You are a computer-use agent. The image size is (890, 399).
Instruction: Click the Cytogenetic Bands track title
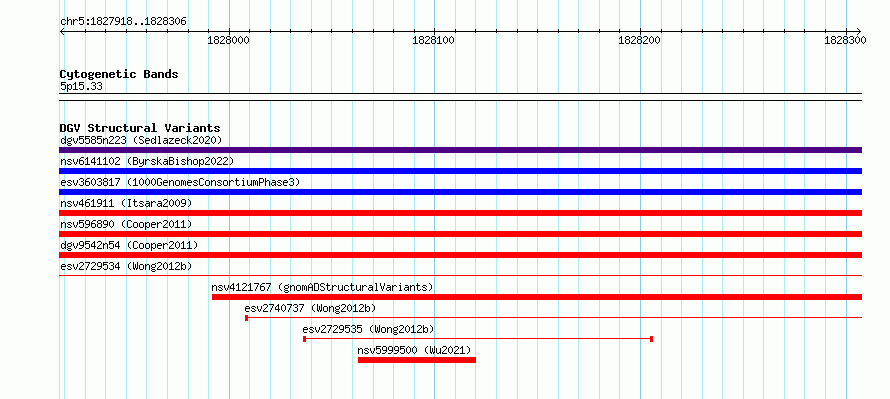pos(119,74)
